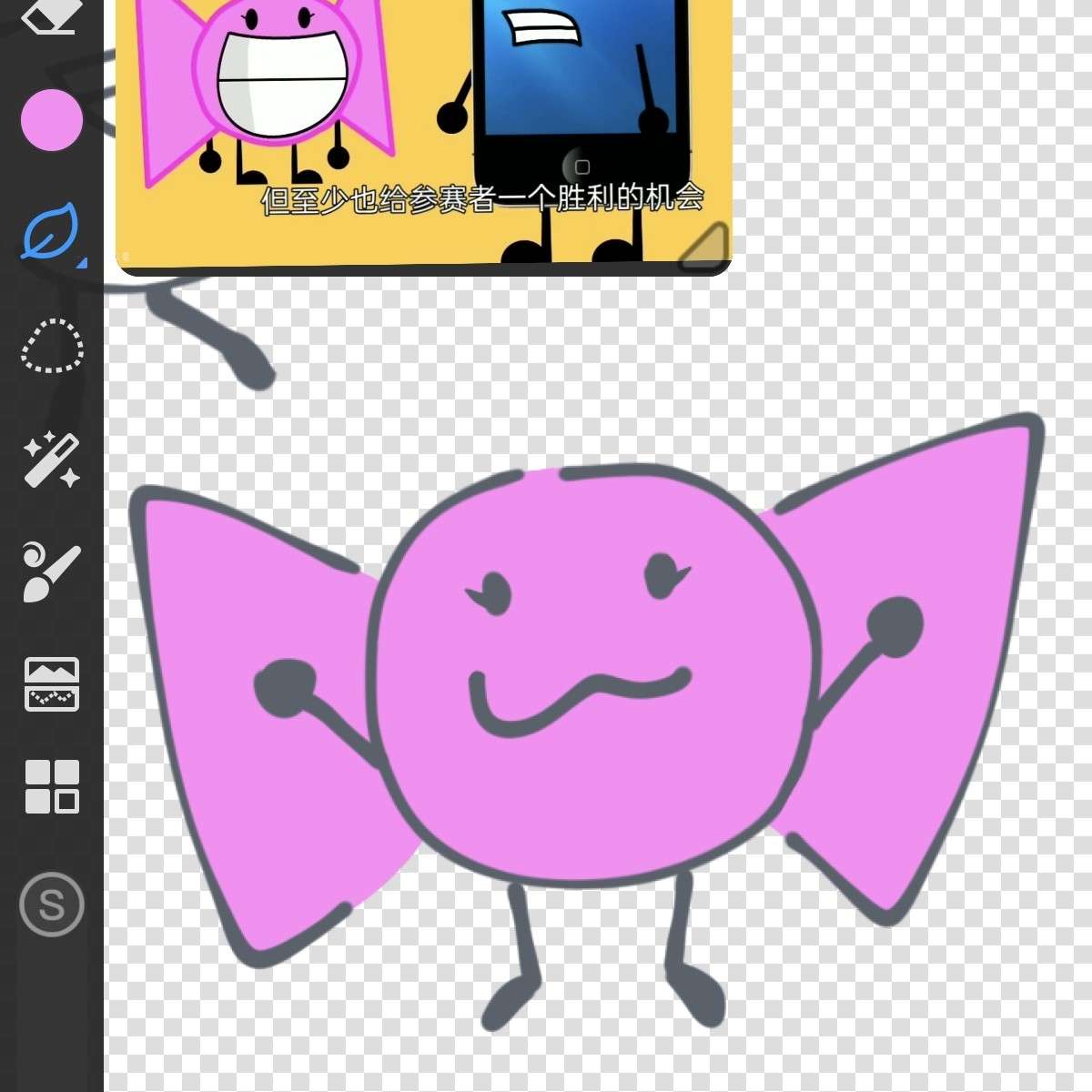Click the candy's raised right hand
1092x1092 pixels.
(894, 627)
